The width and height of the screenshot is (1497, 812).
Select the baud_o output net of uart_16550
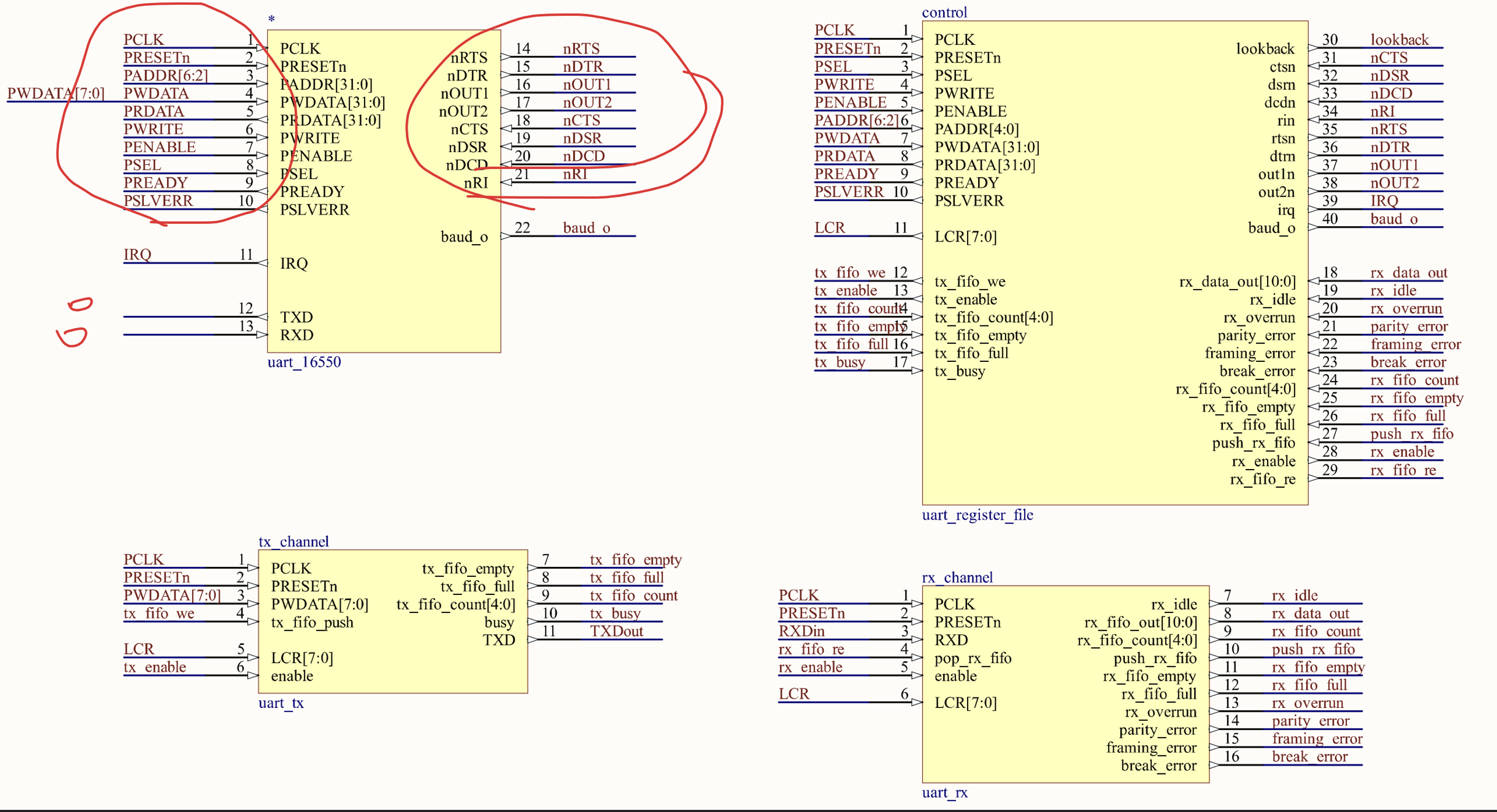(586, 228)
